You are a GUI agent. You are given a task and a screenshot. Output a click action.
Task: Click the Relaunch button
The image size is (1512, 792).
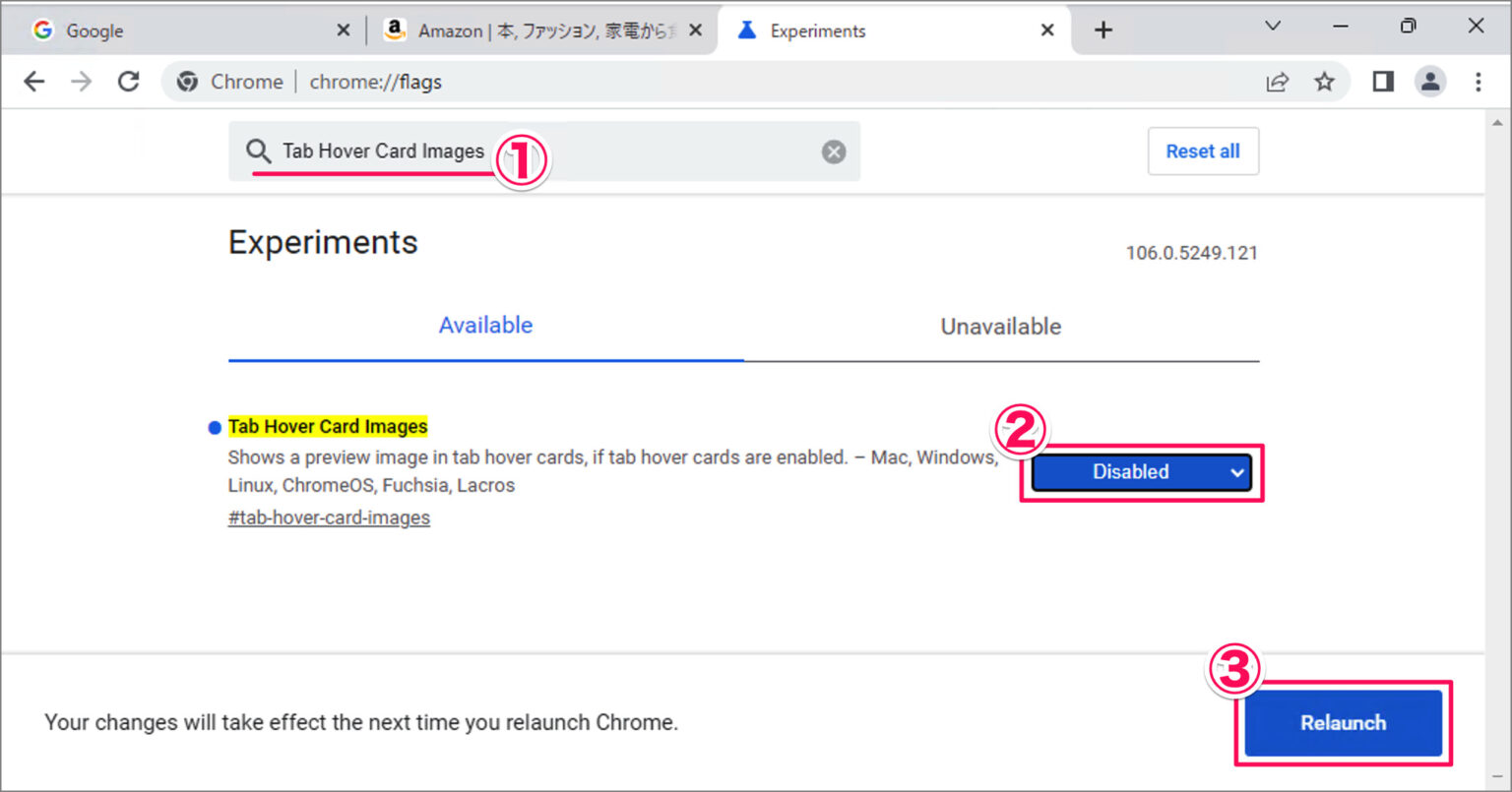coord(1343,722)
